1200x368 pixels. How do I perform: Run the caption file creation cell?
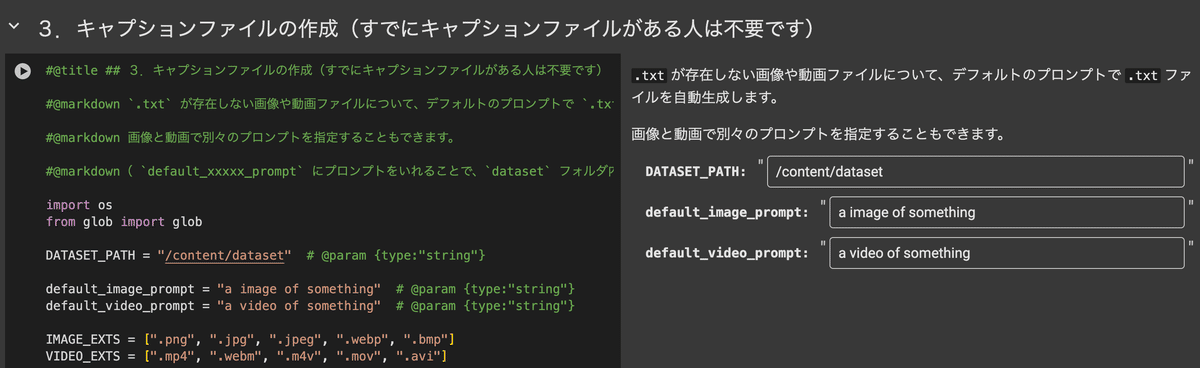[x=22, y=71]
